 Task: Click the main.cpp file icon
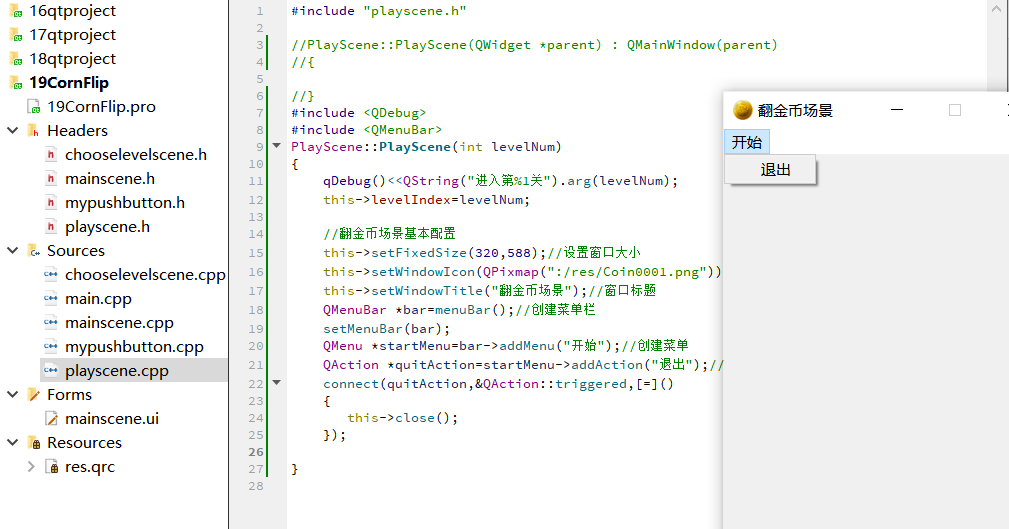pos(51,299)
